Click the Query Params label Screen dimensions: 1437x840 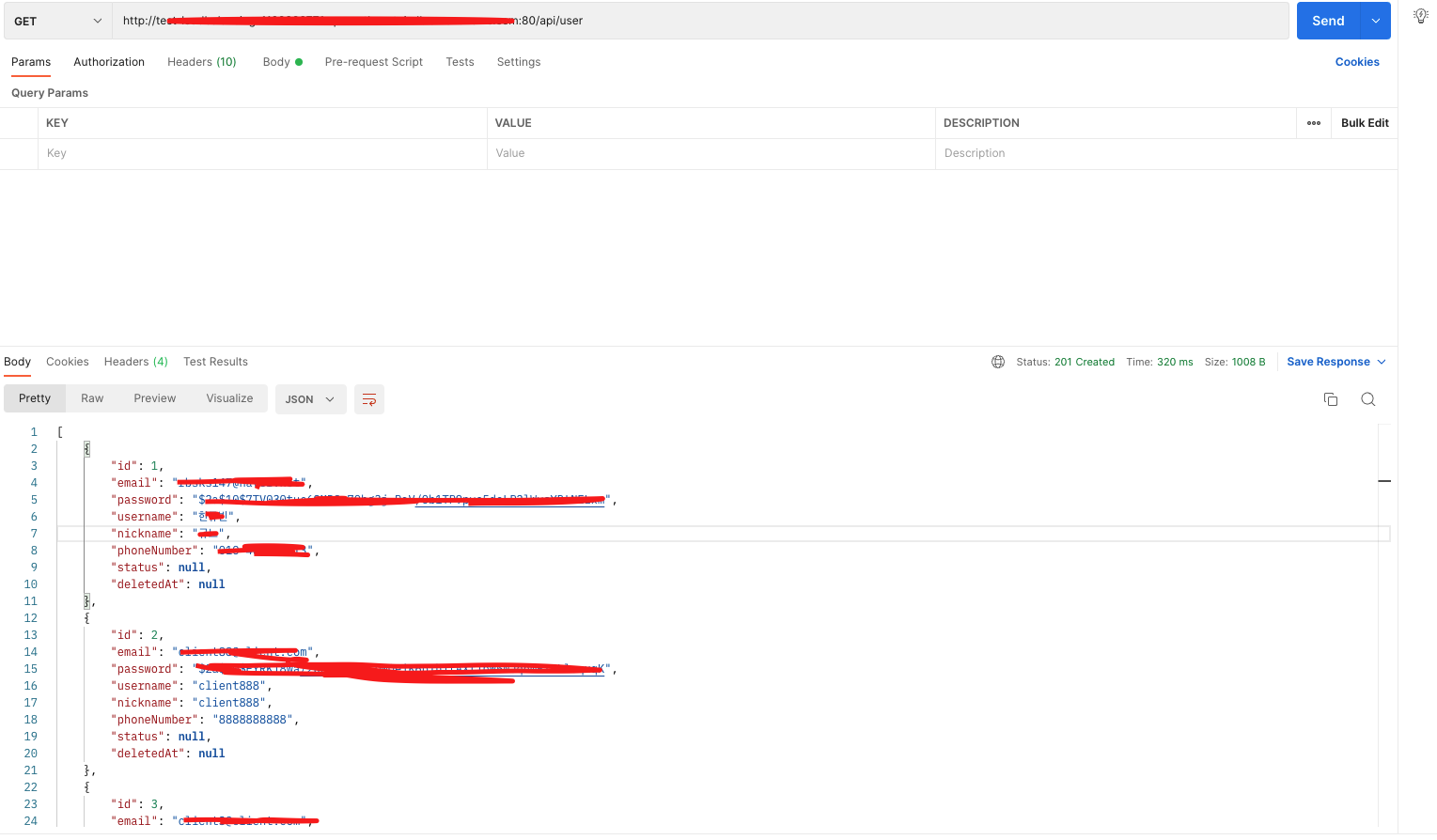50,93
